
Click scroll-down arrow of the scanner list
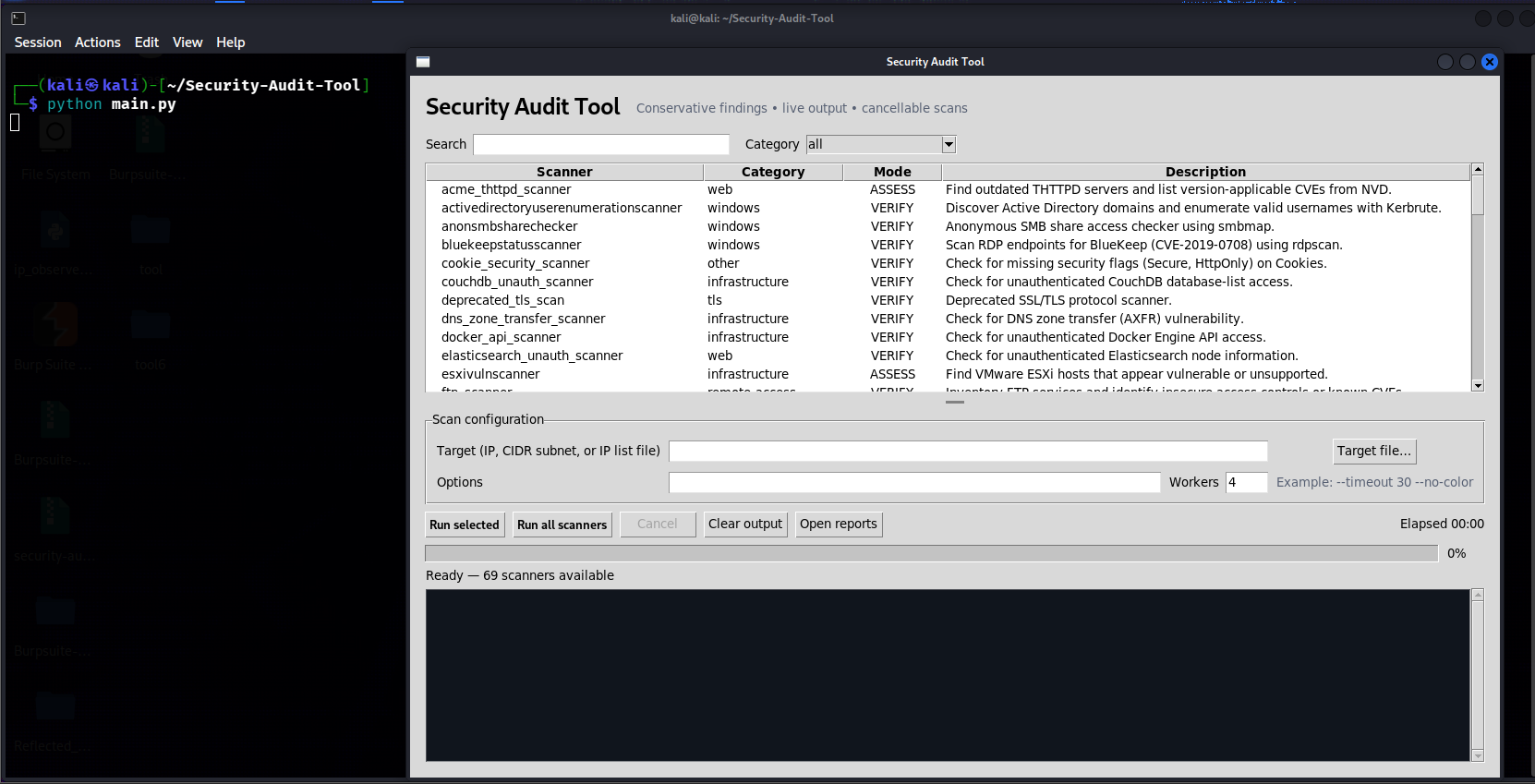pyautogui.click(x=1478, y=386)
